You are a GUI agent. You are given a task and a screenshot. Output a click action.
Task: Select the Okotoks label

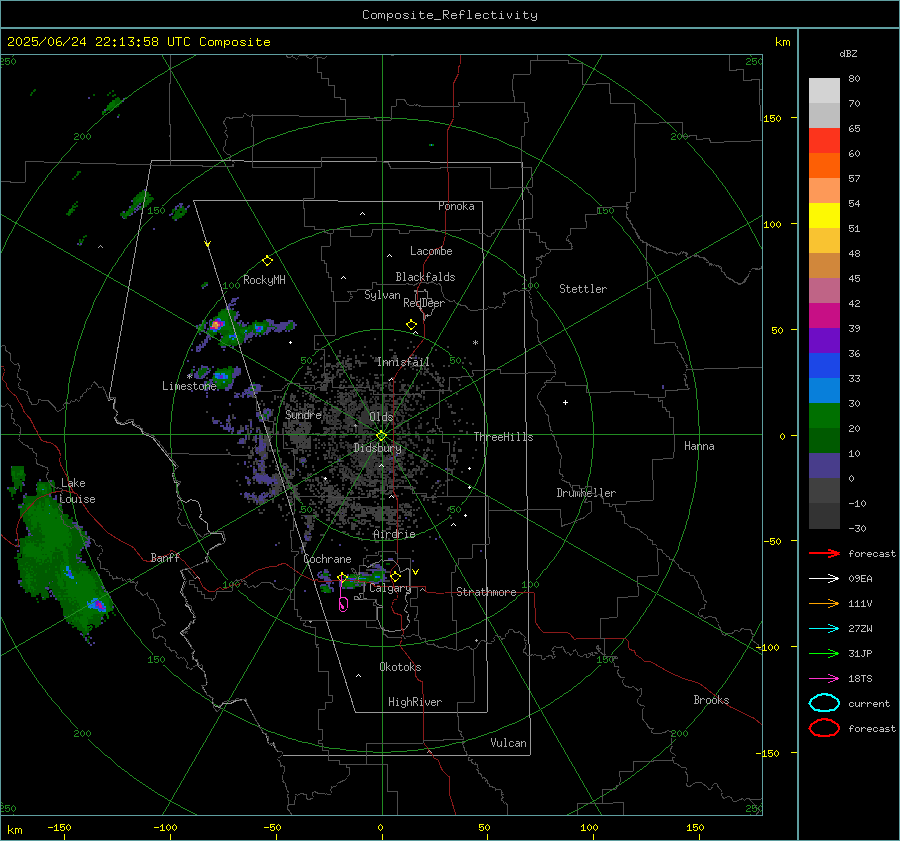(400, 667)
